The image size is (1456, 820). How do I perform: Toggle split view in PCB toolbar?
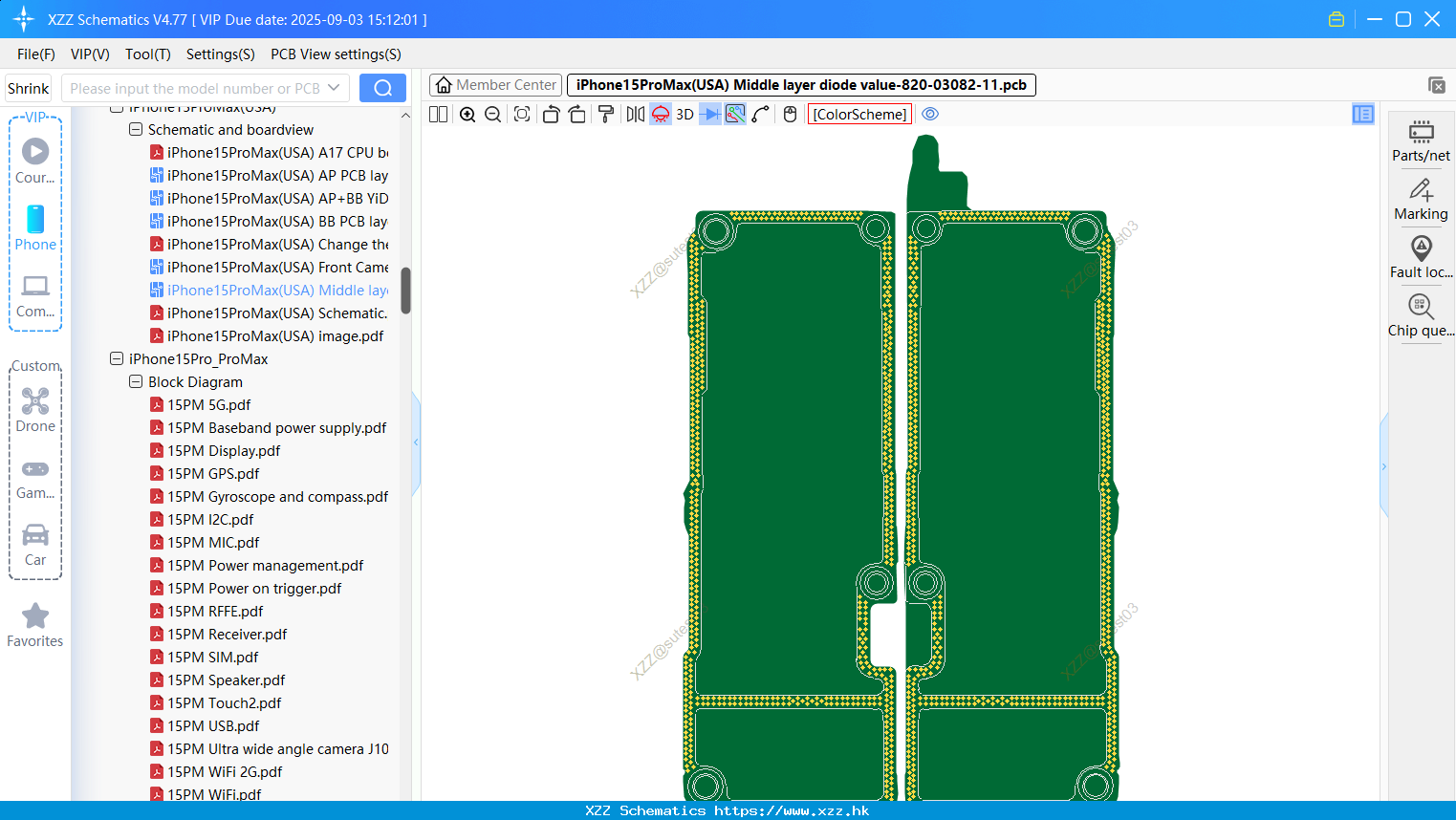(438, 115)
